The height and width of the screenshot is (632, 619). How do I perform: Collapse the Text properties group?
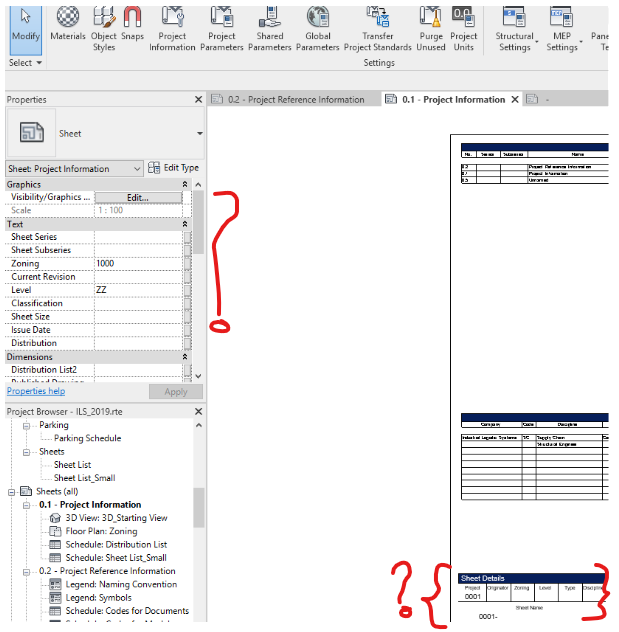click(x=185, y=224)
